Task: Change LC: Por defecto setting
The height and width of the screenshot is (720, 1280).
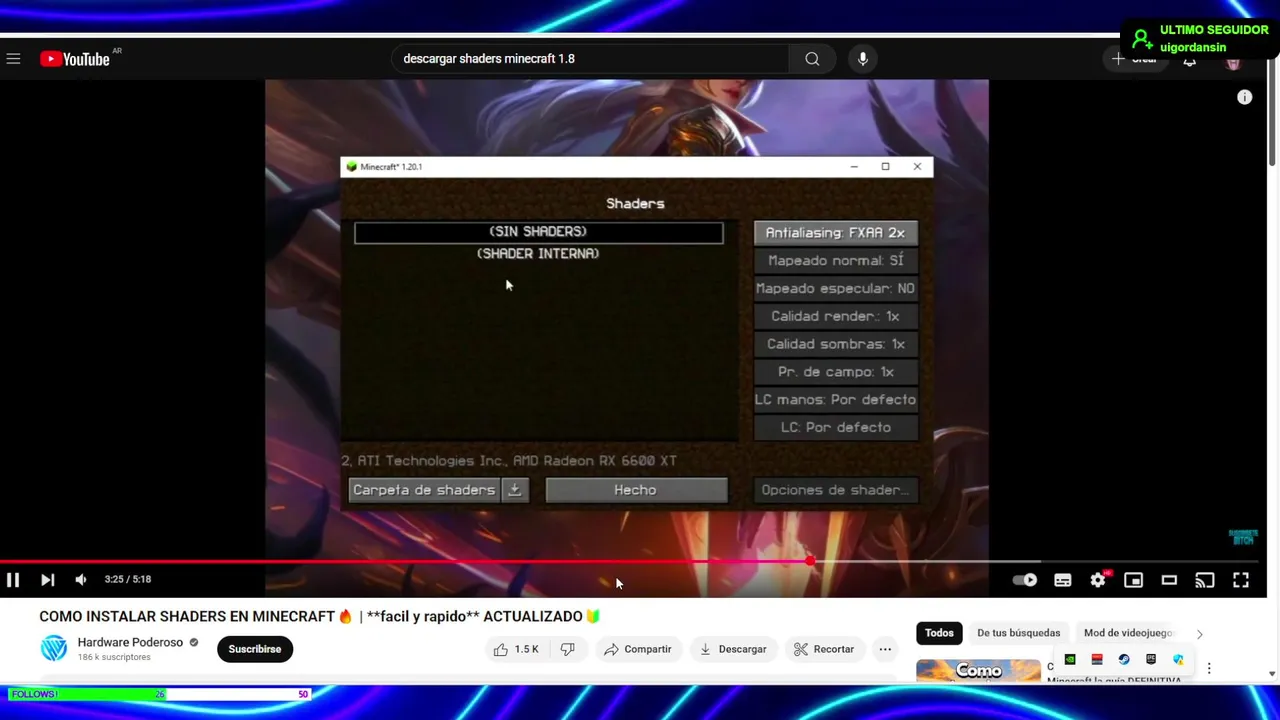Action: pyautogui.click(x=835, y=427)
